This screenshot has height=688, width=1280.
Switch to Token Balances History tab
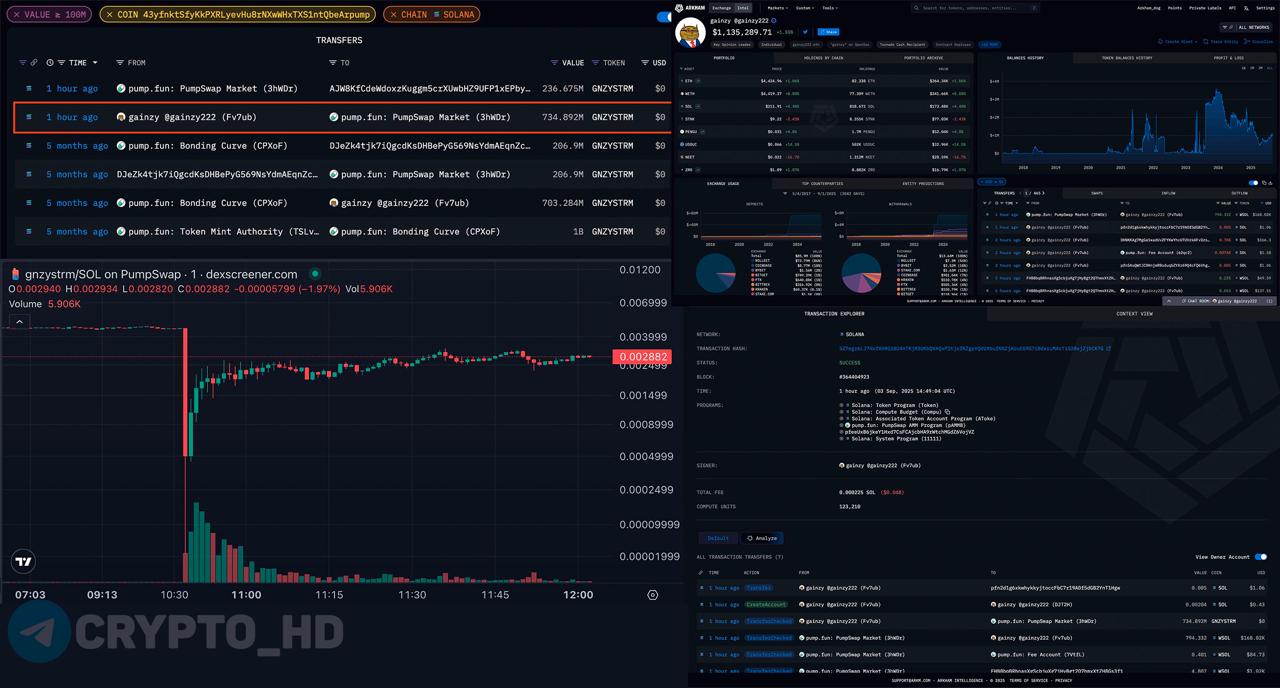click(x=1127, y=58)
